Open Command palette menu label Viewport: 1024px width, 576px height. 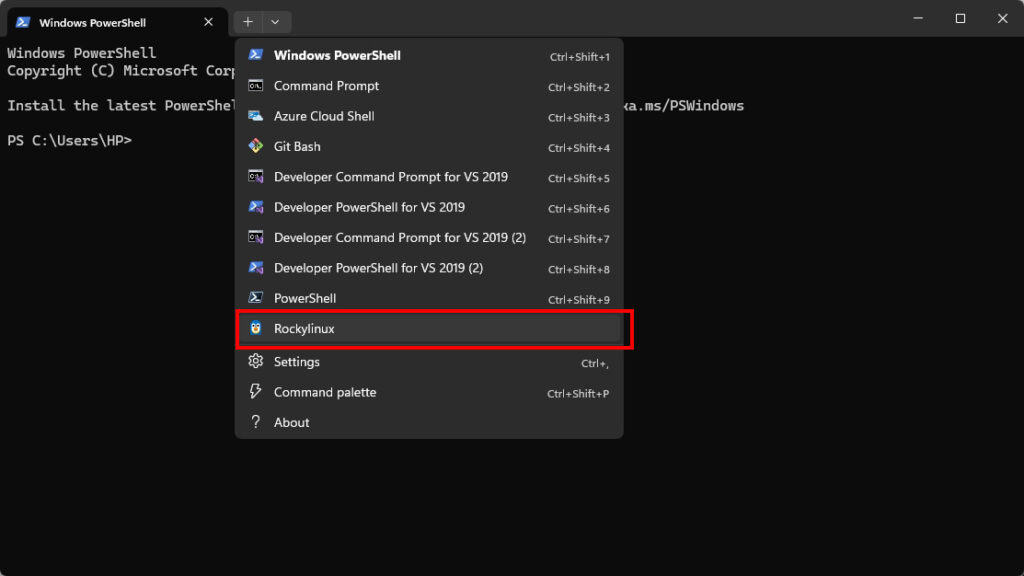[x=325, y=392]
